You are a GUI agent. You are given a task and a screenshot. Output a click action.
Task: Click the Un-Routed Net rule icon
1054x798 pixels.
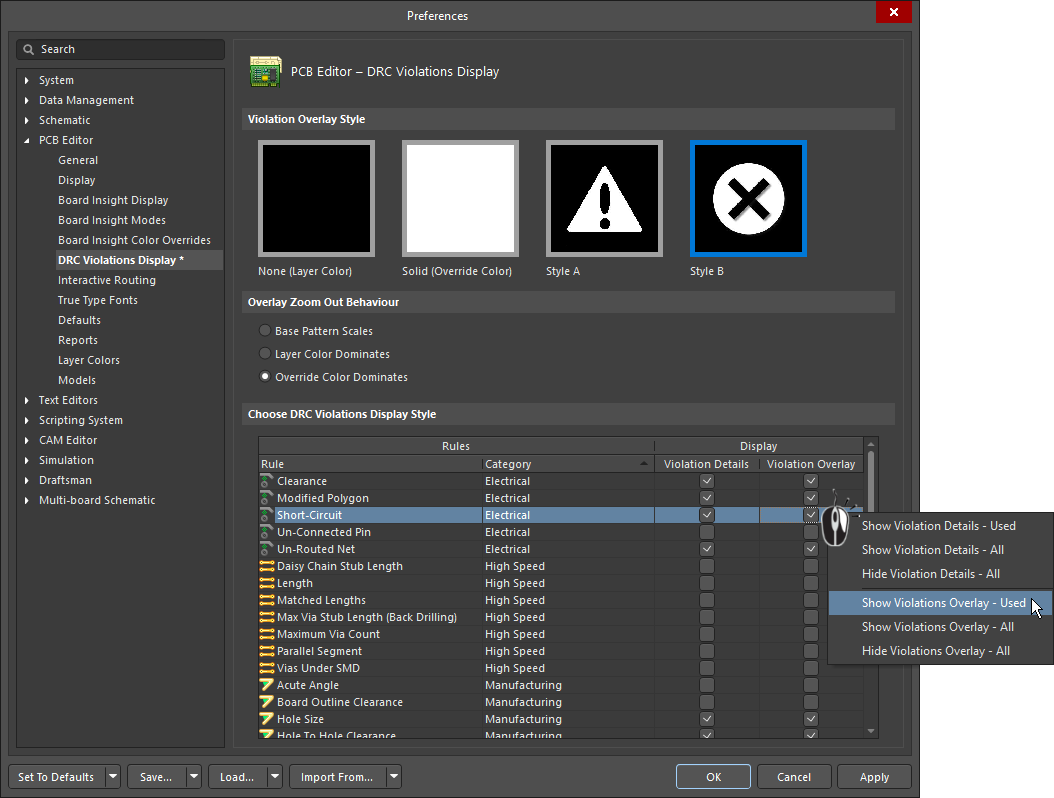click(266, 549)
